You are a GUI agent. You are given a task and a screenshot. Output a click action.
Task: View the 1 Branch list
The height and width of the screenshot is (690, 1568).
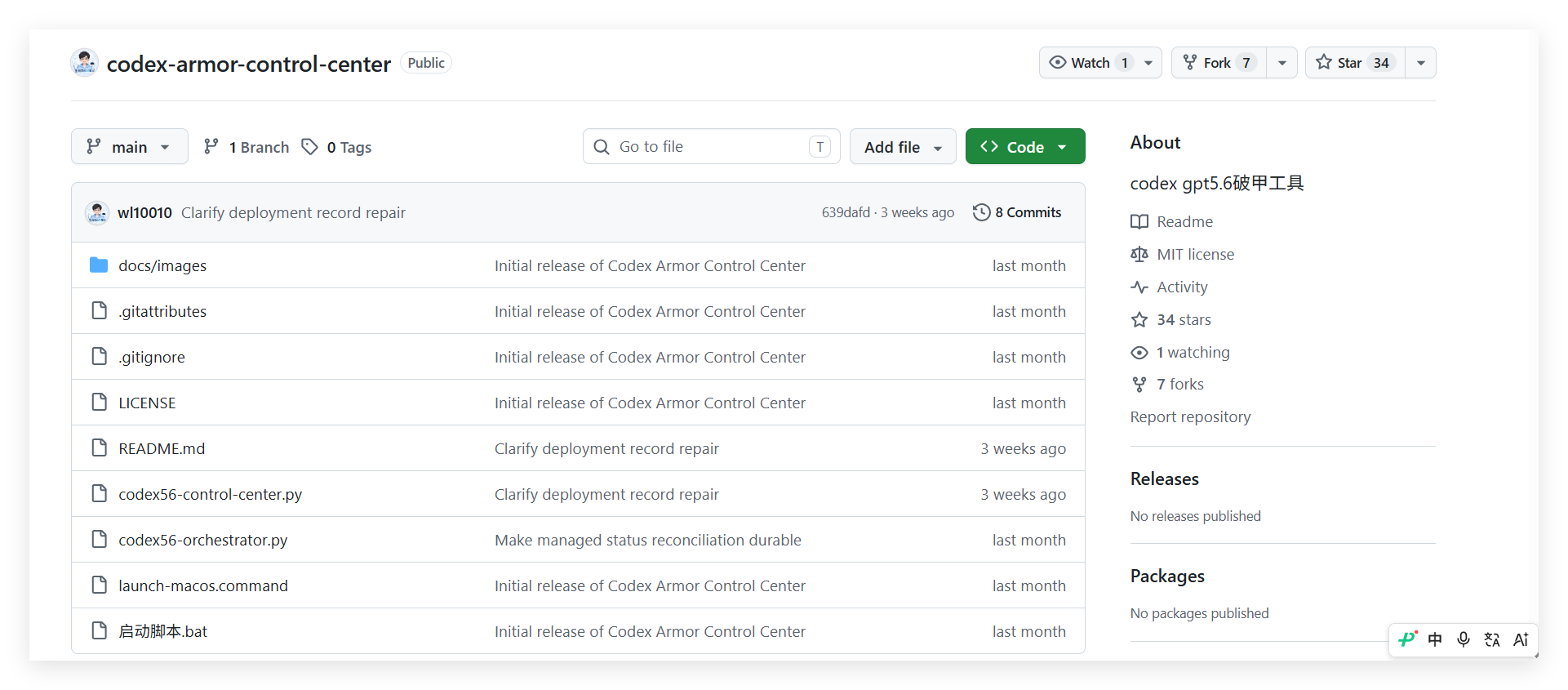coord(247,147)
